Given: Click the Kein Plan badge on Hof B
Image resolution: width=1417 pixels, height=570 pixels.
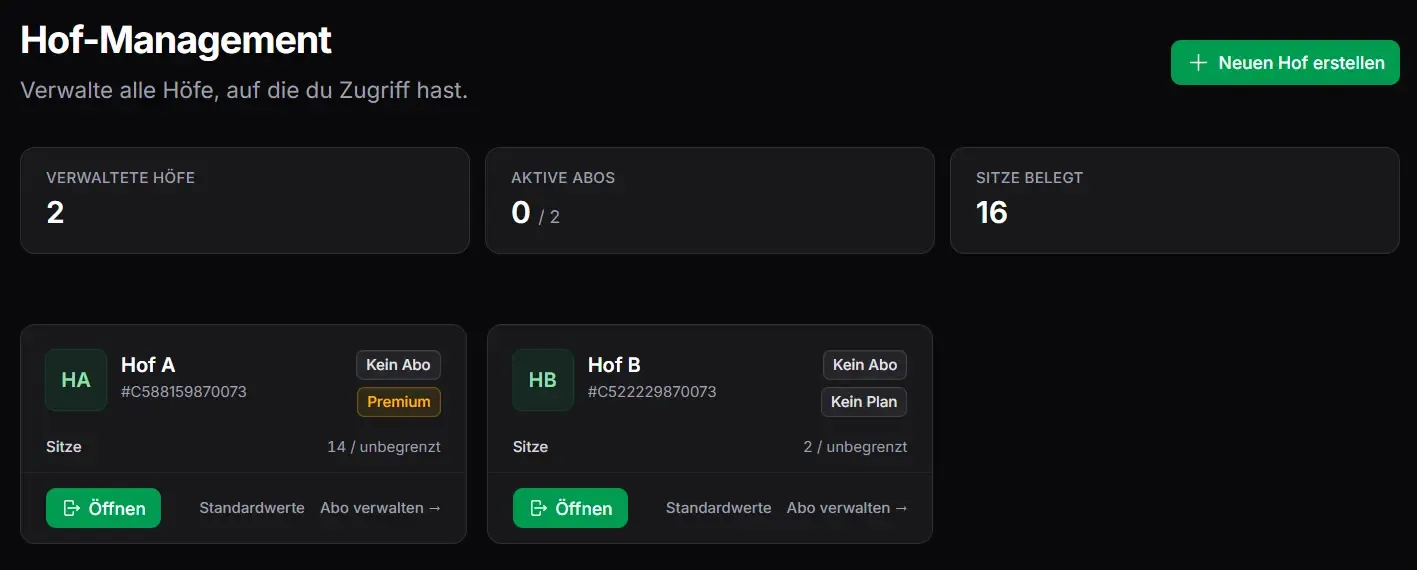Looking at the screenshot, I should coord(865,402).
